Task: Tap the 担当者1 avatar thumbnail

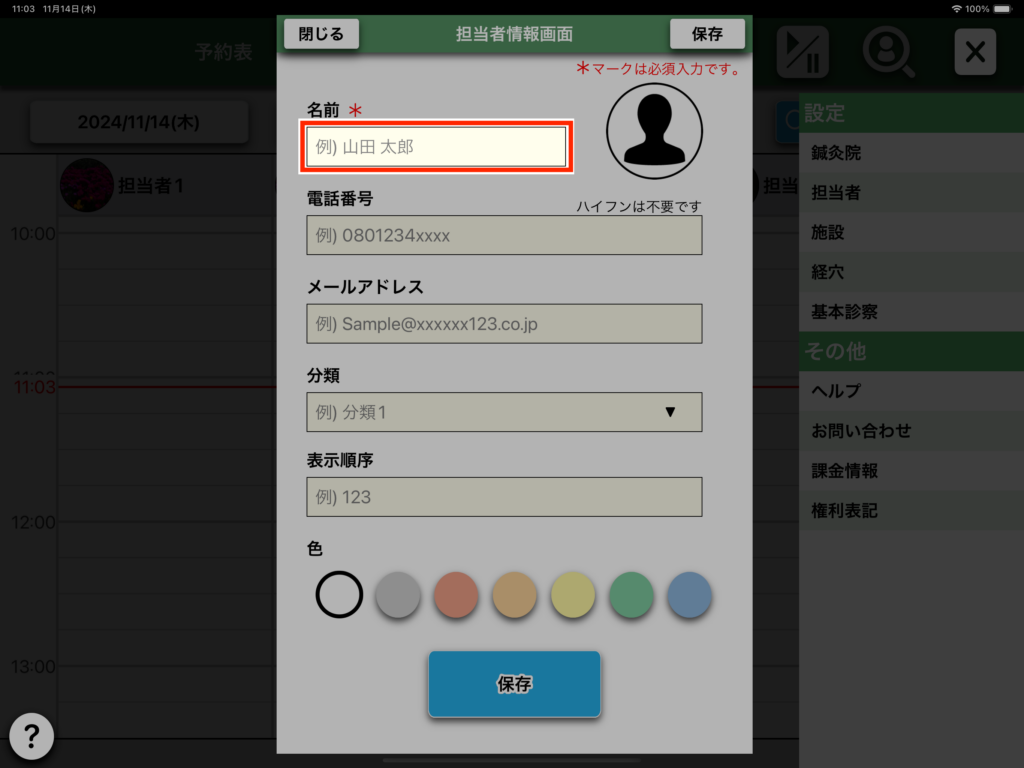Action: click(x=86, y=186)
